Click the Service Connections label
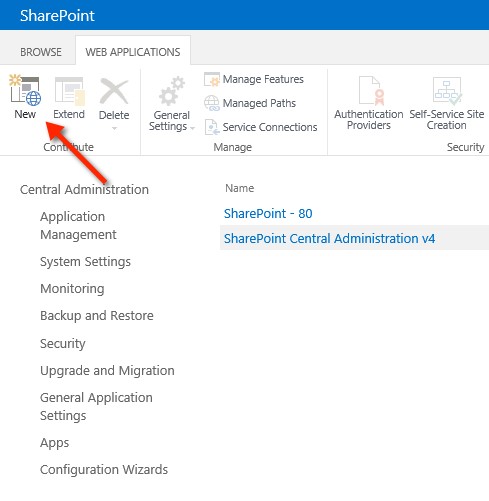Viewport: 489px width, 501px height. [x=270, y=127]
